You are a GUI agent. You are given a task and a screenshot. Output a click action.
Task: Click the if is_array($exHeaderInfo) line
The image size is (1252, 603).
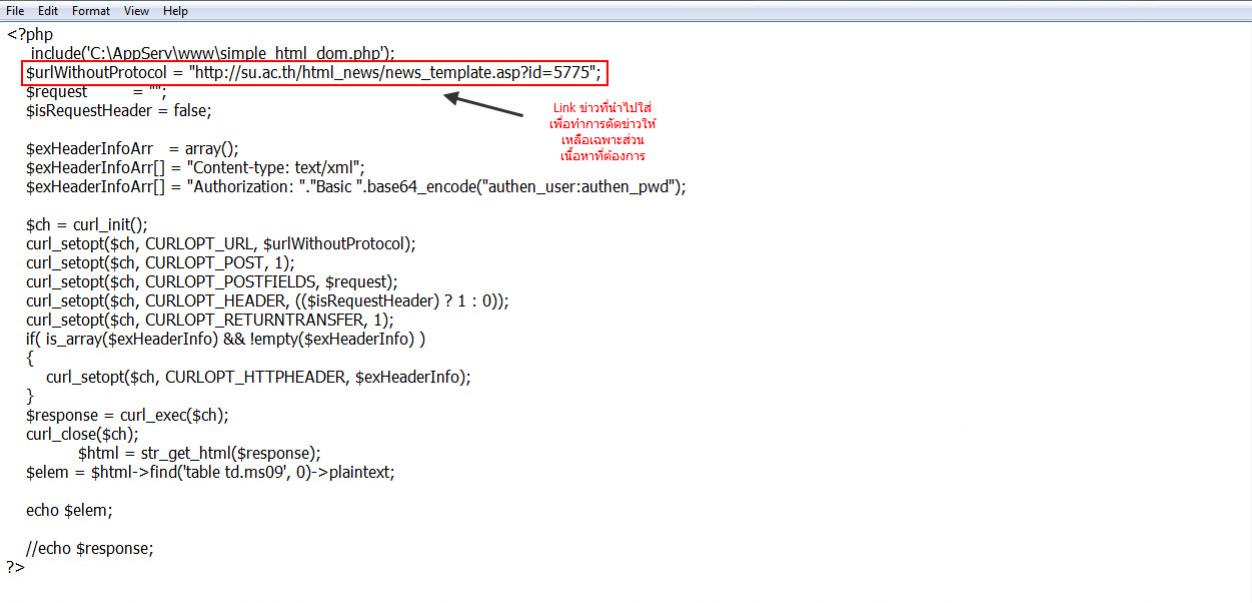point(226,339)
